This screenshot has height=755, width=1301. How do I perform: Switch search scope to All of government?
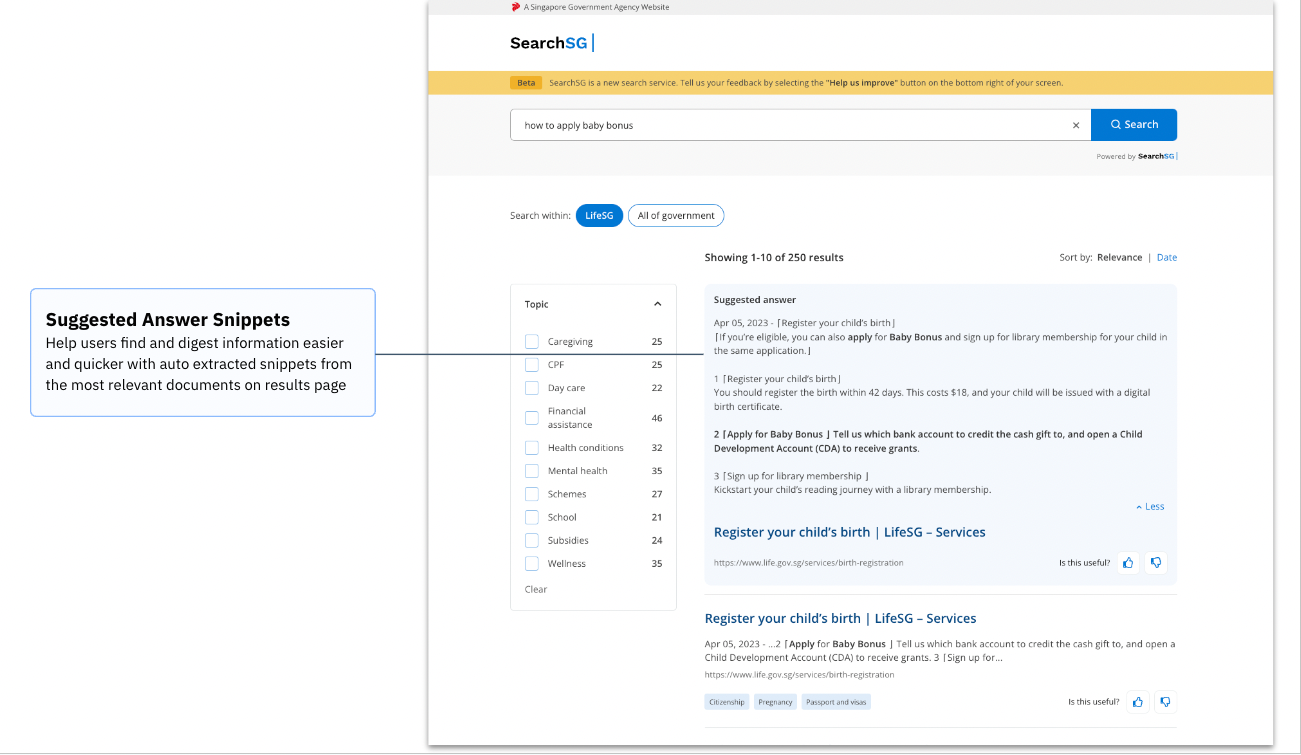(676, 215)
